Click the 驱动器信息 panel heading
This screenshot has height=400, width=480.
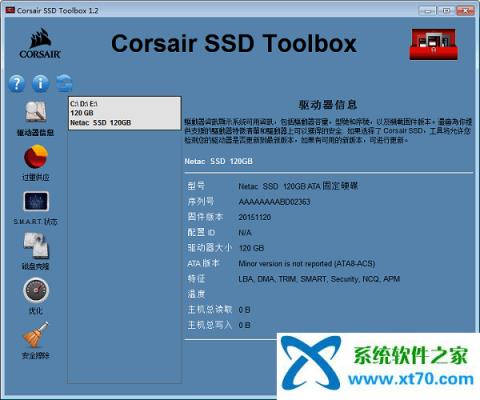(x=328, y=105)
